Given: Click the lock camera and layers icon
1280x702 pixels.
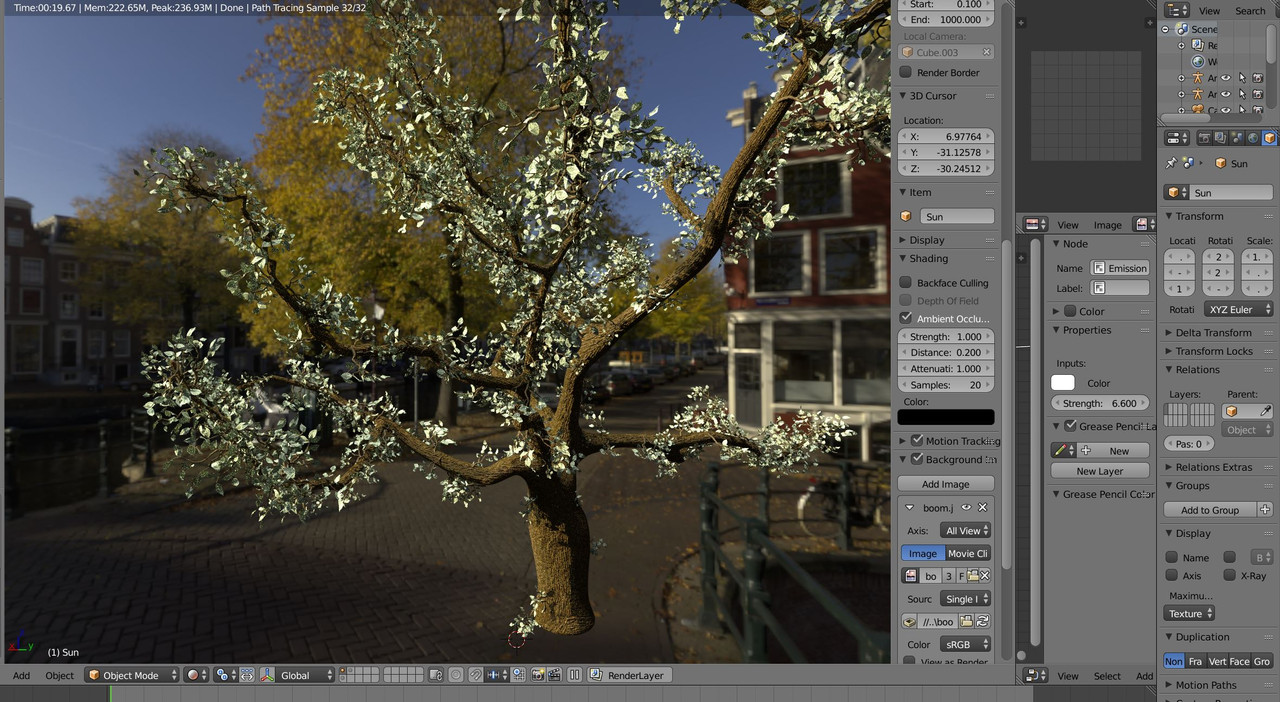Looking at the screenshot, I should point(437,675).
